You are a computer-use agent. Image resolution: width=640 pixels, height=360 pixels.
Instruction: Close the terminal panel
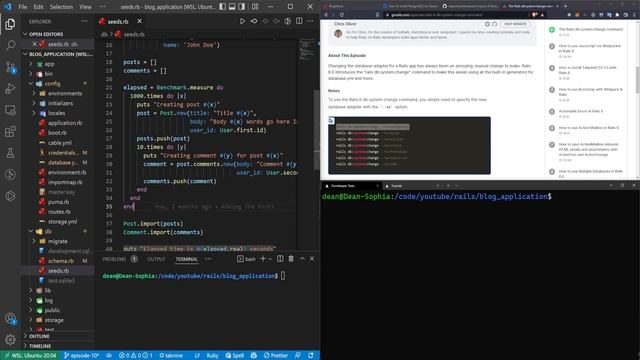point(312,259)
